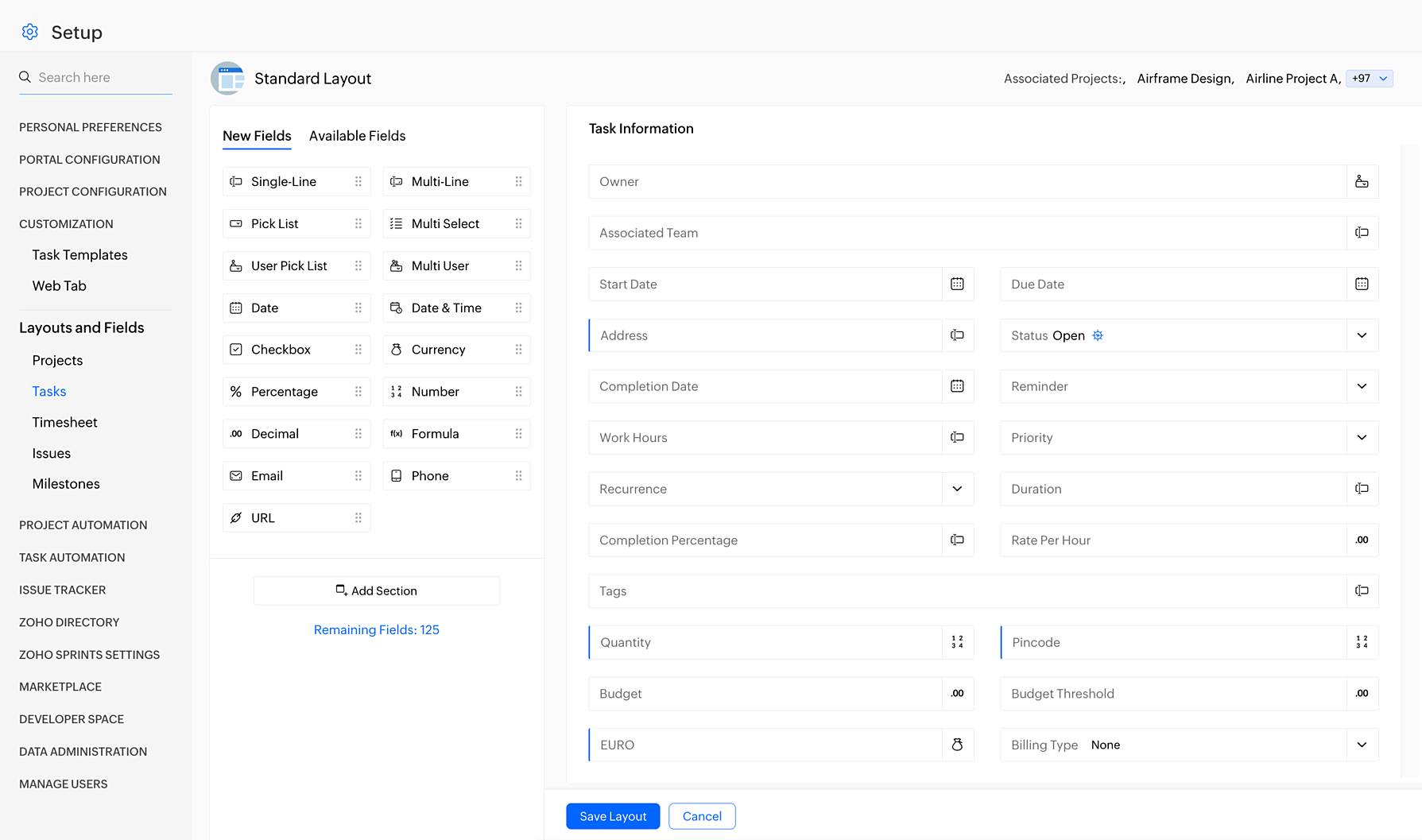Select the Checkbox field type
This screenshot has height=840, width=1422.
[x=281, y=350]
